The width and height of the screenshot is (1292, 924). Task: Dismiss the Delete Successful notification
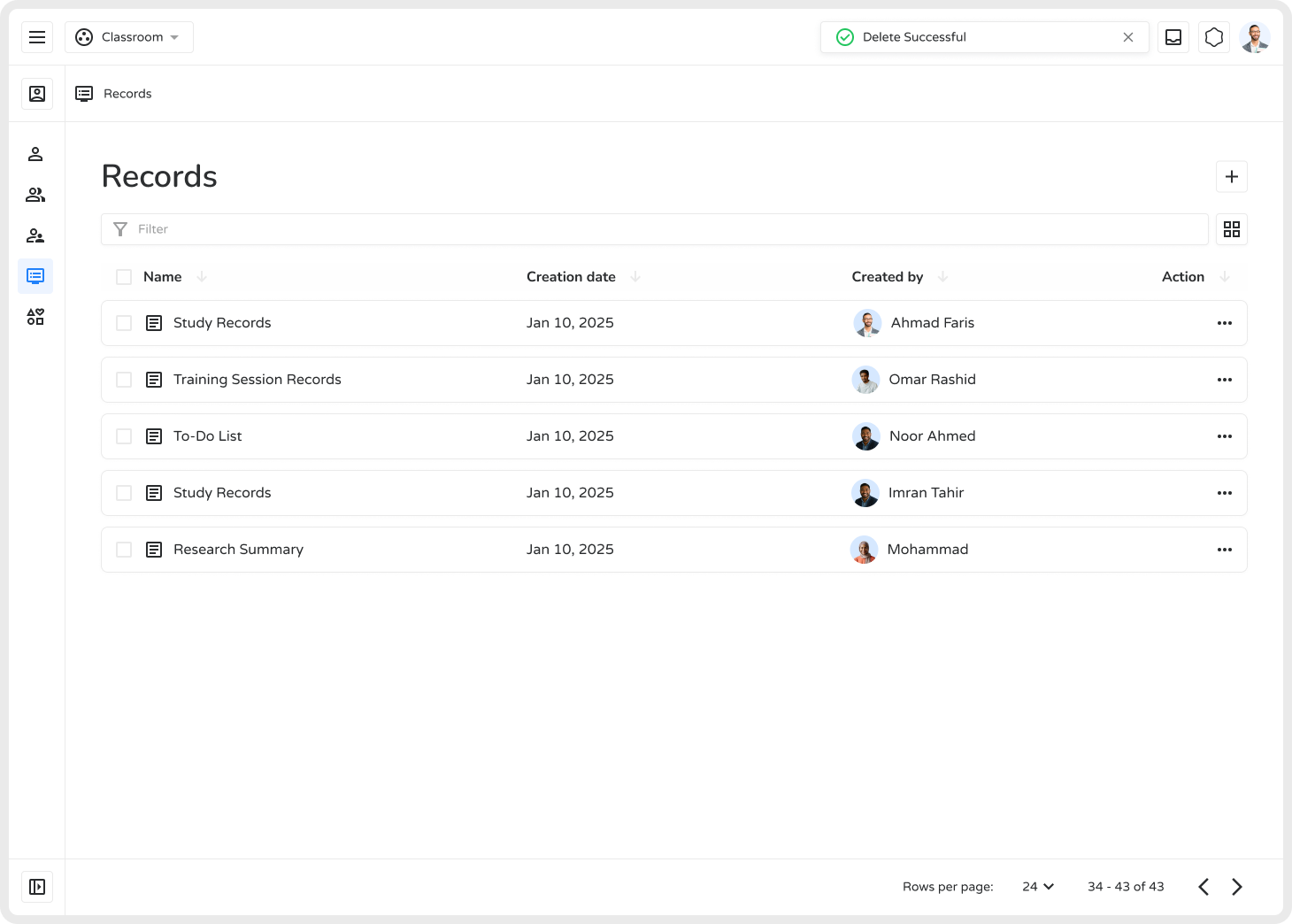click(1128, 37)
